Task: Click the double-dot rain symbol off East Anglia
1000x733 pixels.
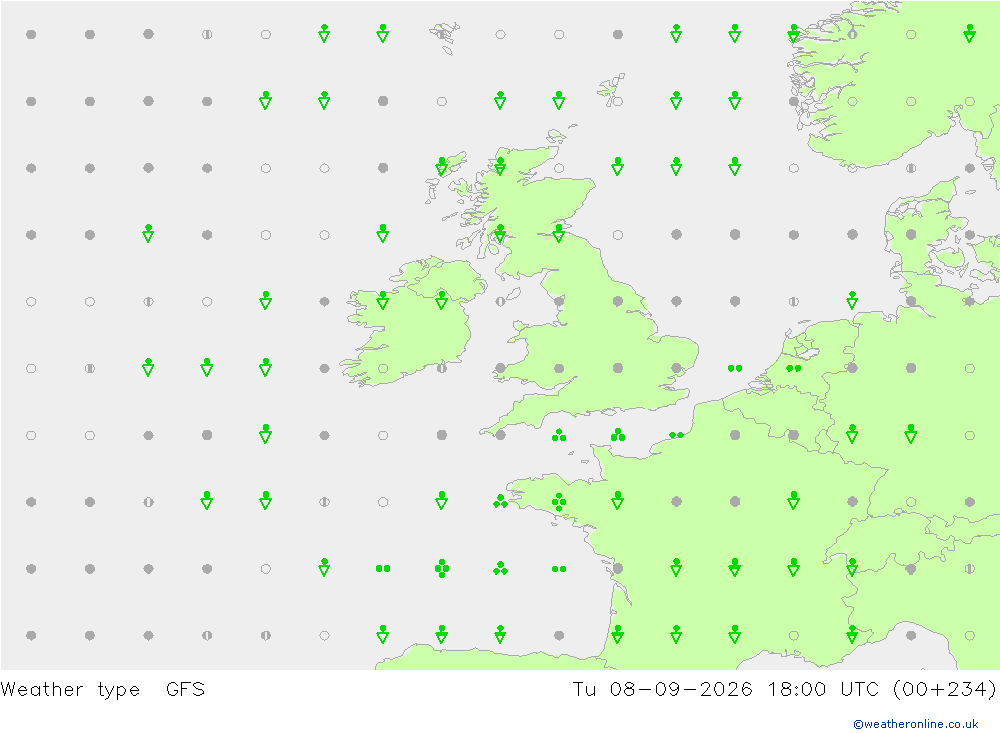Action: point(735,368)
